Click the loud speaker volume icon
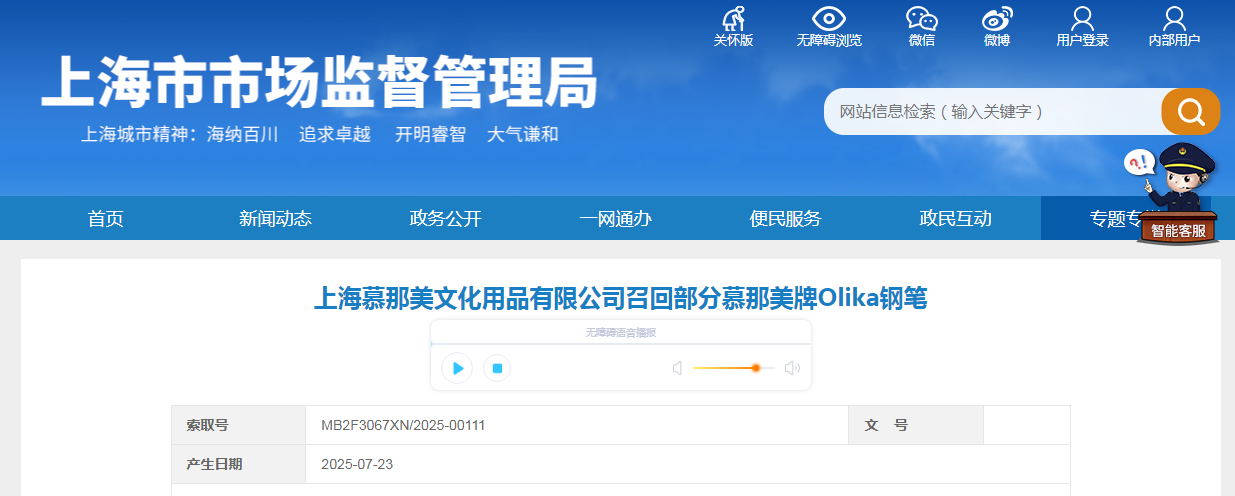The width and height of the screenshot is (1235, 496). click(792, 368)
